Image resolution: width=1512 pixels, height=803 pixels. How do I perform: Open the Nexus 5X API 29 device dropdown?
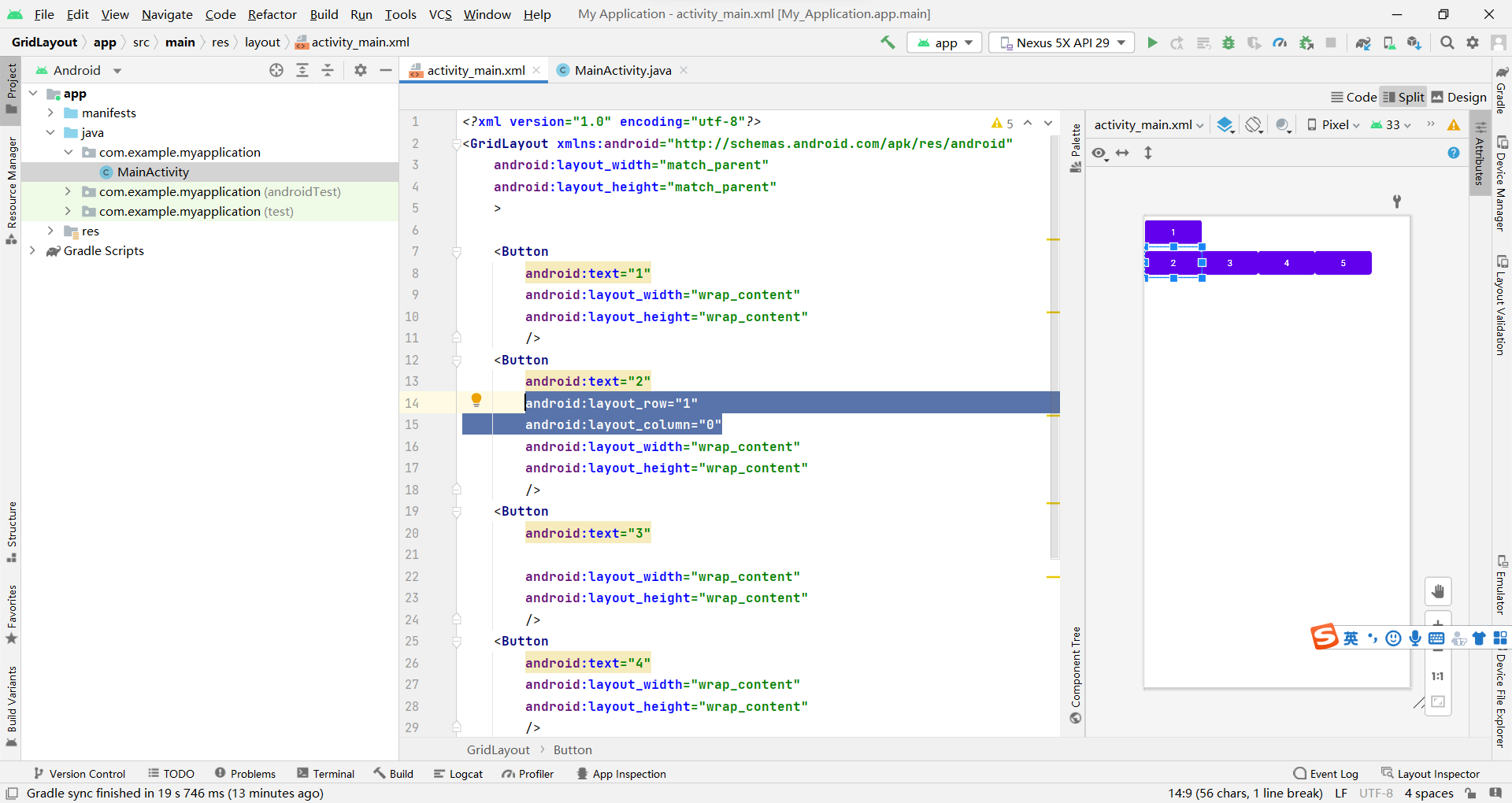tap(1061, 43)
